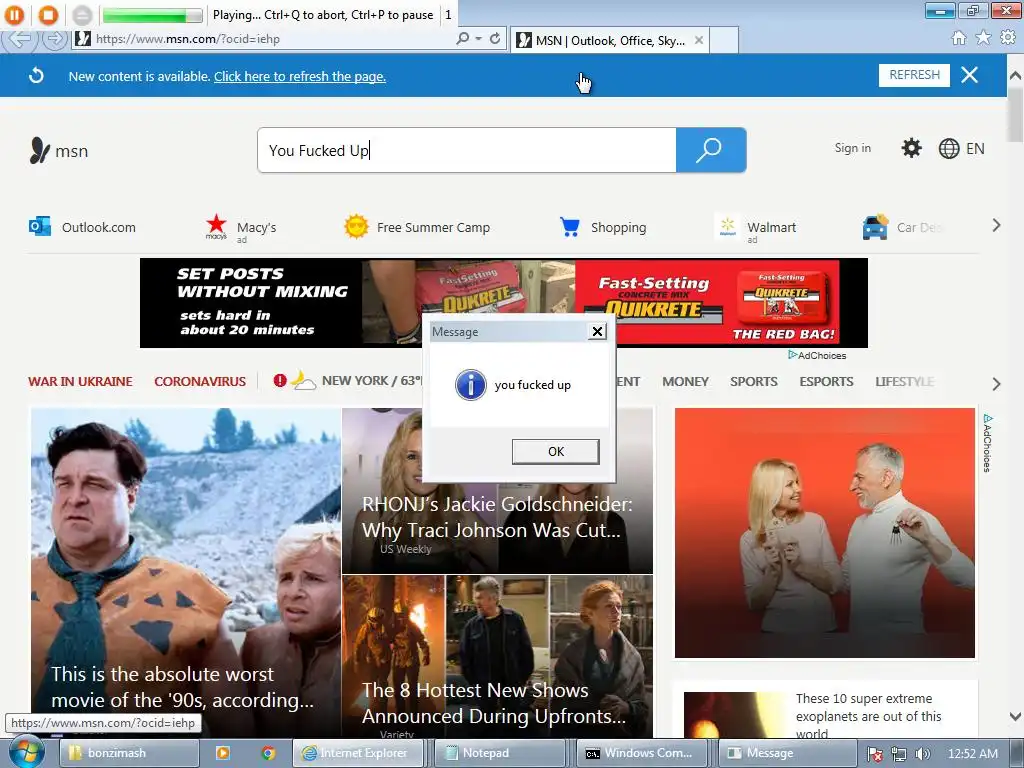Switch to Notepad in taskbar
The width and height of the screenshot is (1024, 768).
tap(501, 753)
